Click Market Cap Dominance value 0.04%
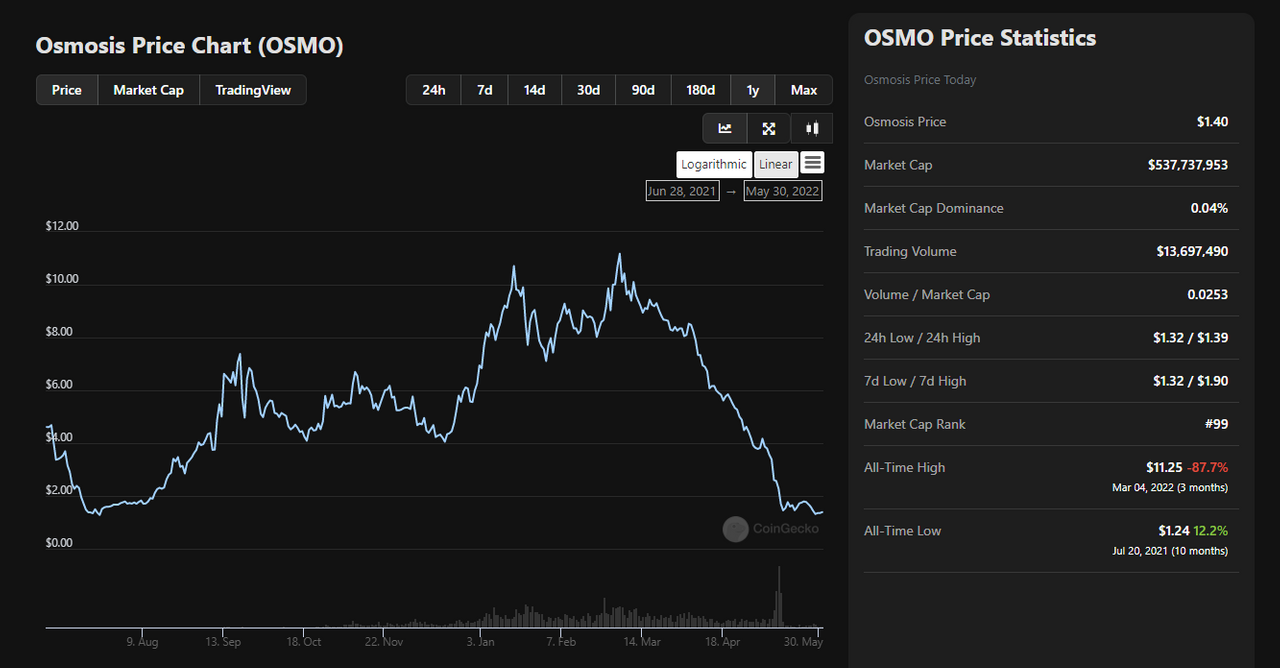Viewport: 1280px width, 668px height. coord(1209,208)
